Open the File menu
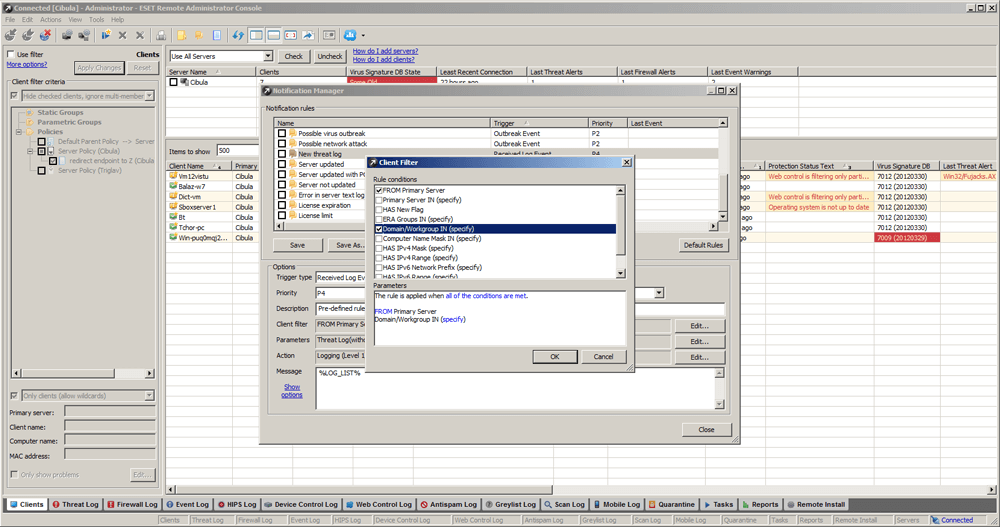 point(10,20)
